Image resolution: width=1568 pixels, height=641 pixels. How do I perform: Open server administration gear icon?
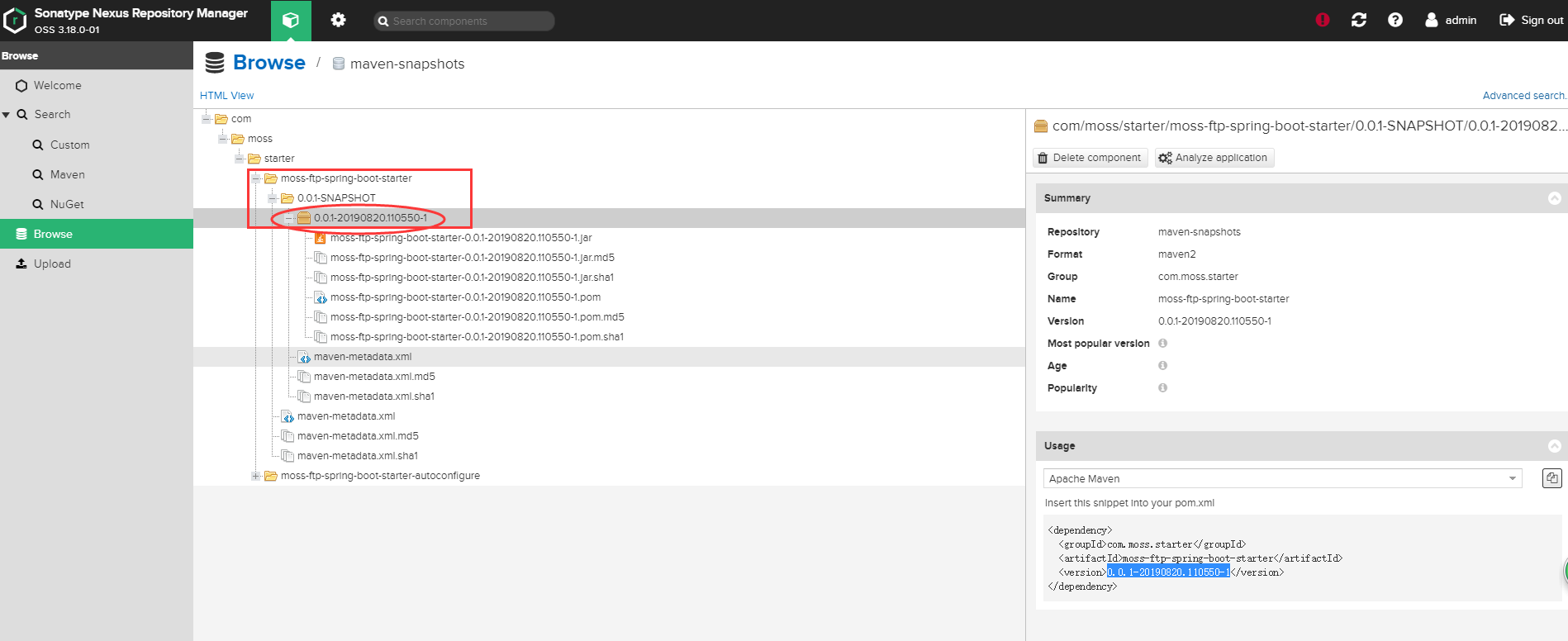click(x=338, y=20)
